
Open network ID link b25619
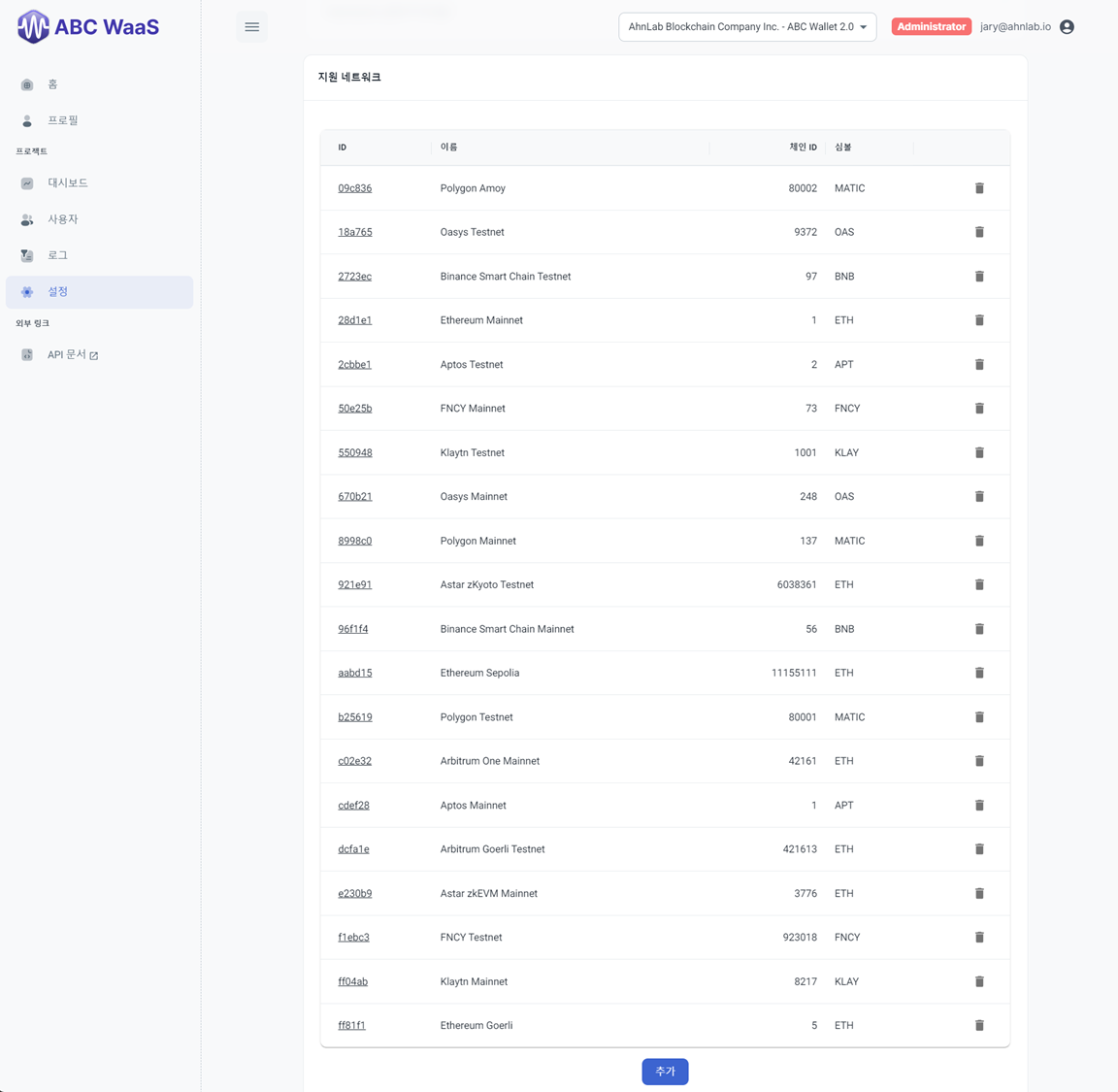tap(354, 716)
